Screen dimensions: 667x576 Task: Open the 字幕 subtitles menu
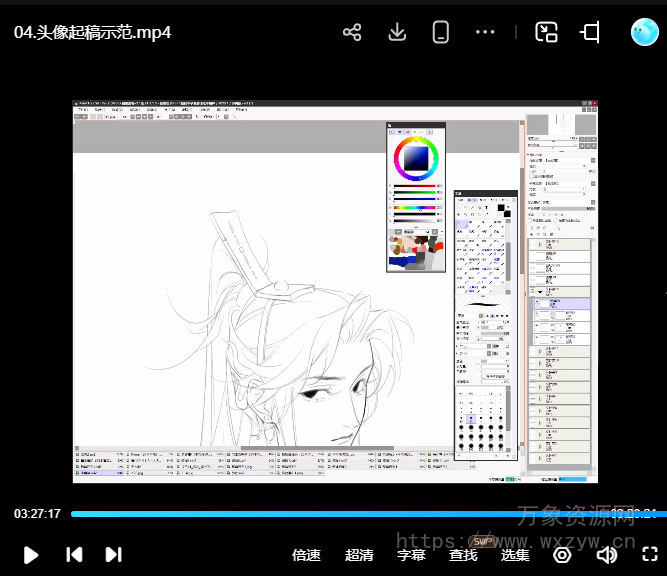pyautogui.click(x=411, y=555)
